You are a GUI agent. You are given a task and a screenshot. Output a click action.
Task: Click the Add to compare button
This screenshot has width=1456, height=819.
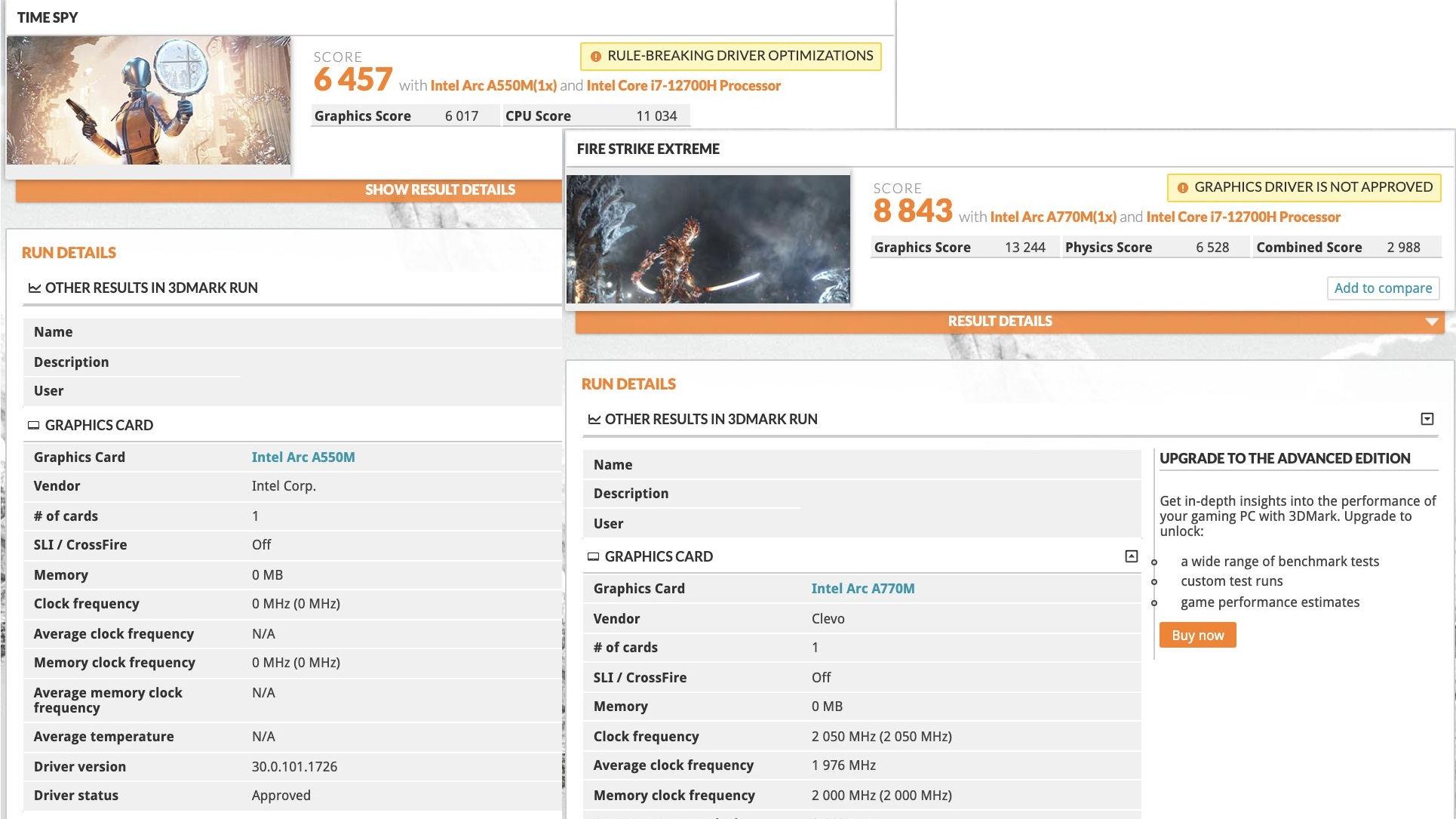[x=1382, y=288]
